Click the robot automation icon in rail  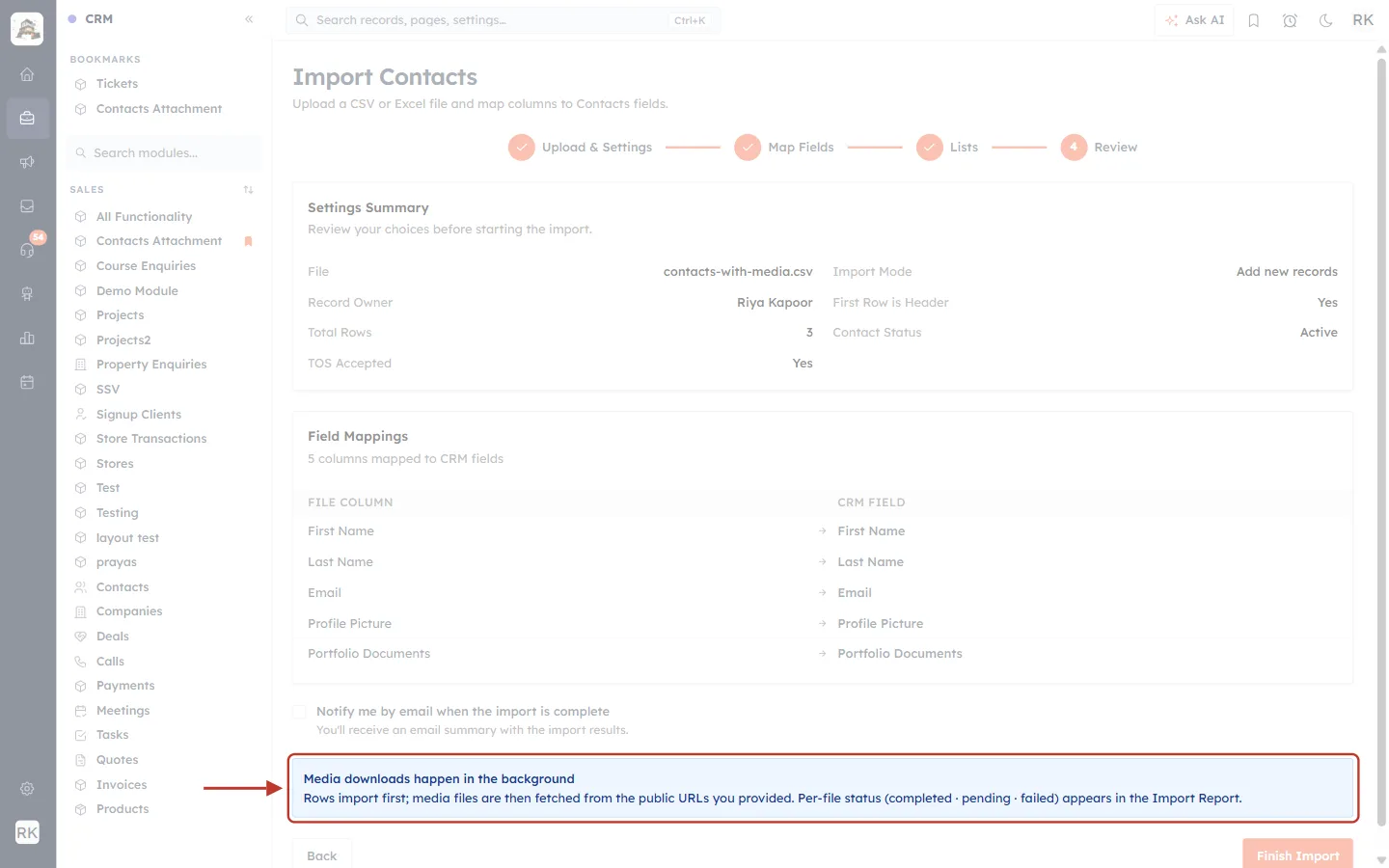[x=27, y=294]
